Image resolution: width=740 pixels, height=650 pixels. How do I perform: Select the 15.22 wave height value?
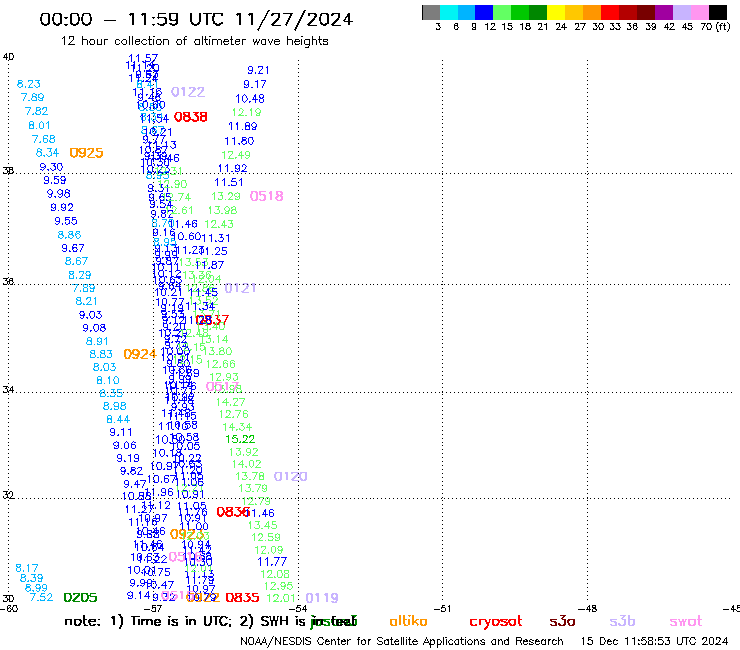point(240,439)
